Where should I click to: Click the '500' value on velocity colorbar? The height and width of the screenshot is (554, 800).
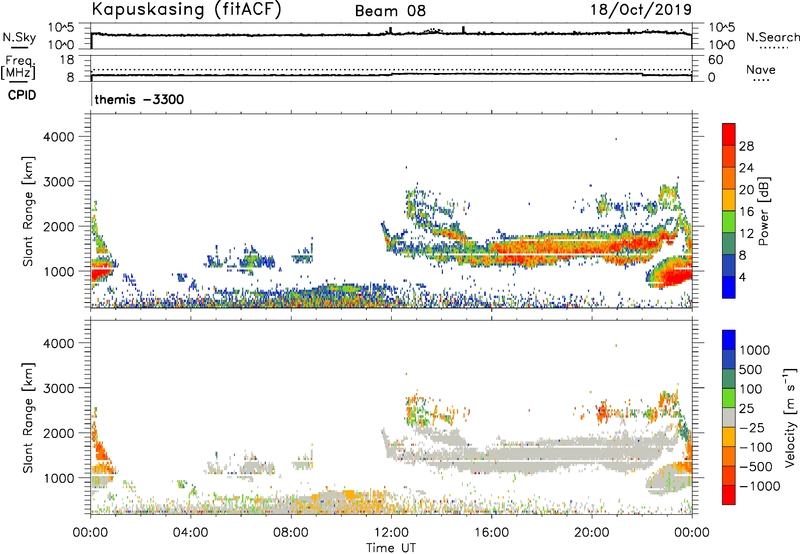pyautogui.click(x=751, y=369)
